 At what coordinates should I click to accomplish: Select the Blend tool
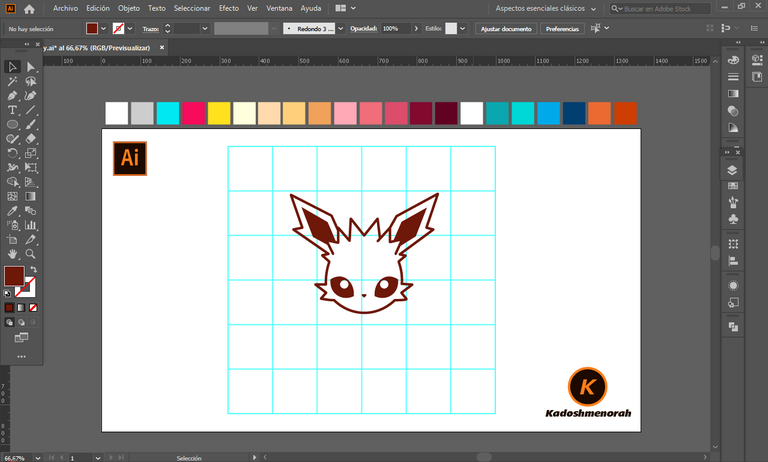(30, 211)
